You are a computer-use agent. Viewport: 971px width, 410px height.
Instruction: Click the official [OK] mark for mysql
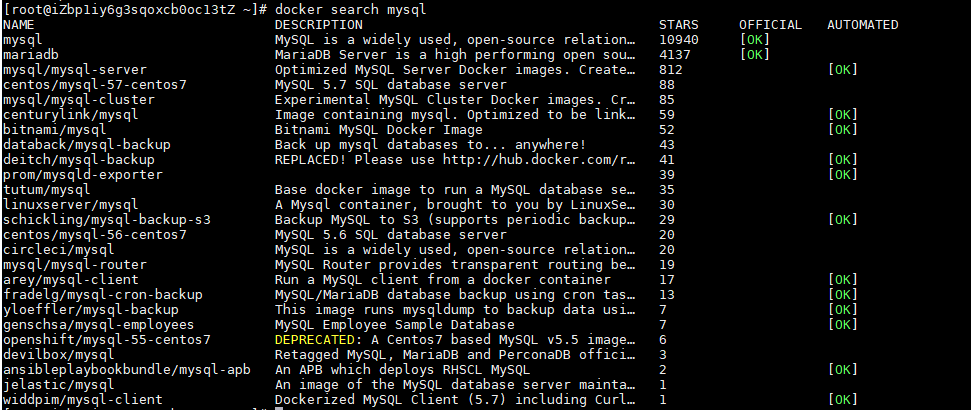click(755, 40)
